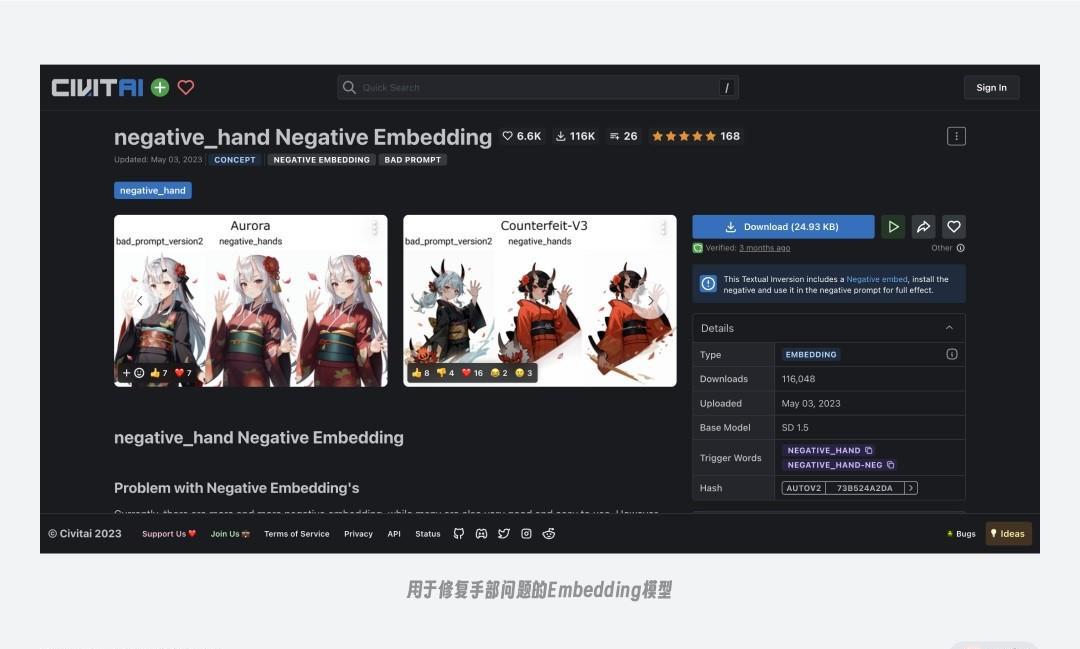Open the Status link

coord(428,534)
